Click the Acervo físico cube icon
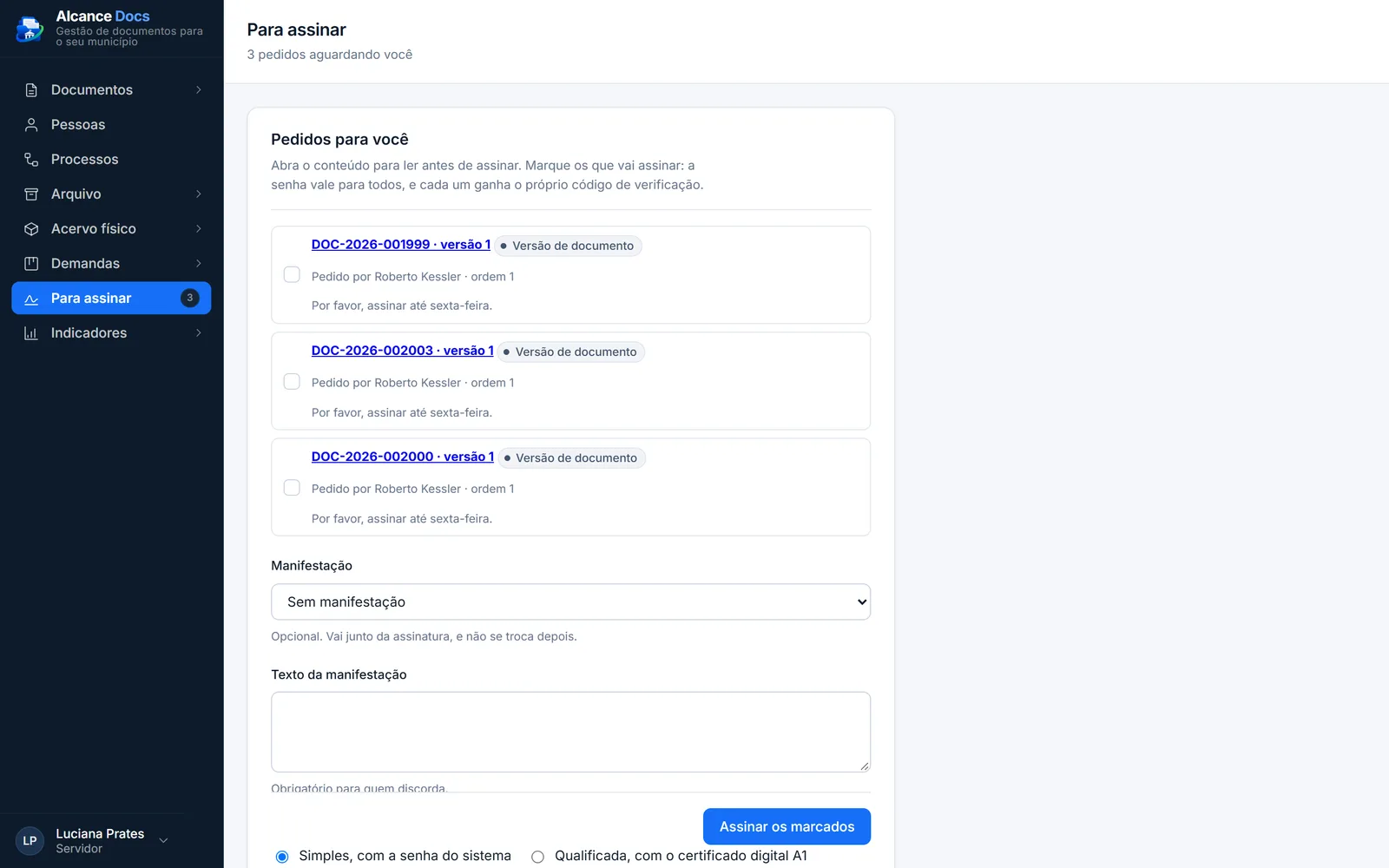This screenshot has width=1389, height=868. [x=31, y=229]
